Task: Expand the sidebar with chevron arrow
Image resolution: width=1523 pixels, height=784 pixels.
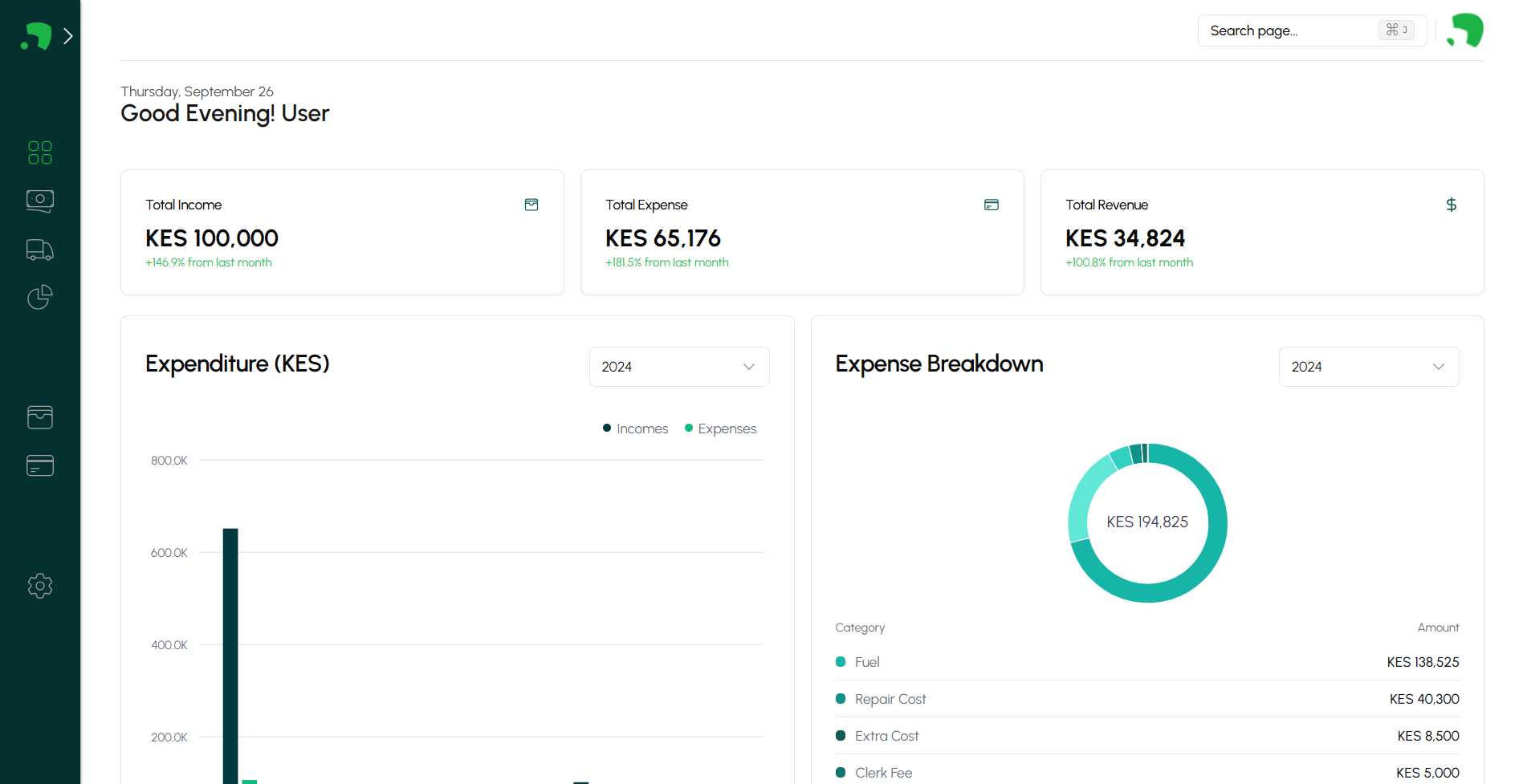Action: 68,36
